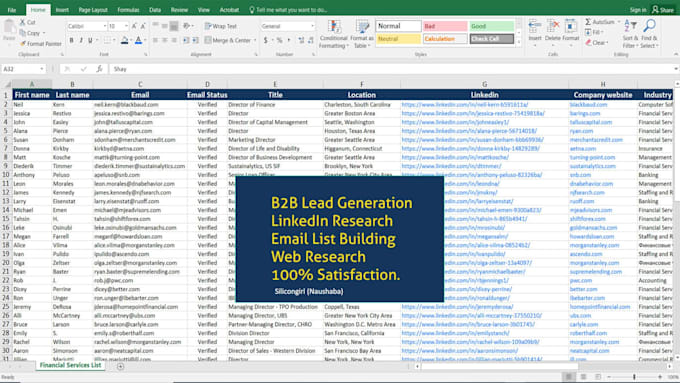The height and width of the screenshot is (383, 680).
Task: Apply the Good cell style
Action: (491, 26)
